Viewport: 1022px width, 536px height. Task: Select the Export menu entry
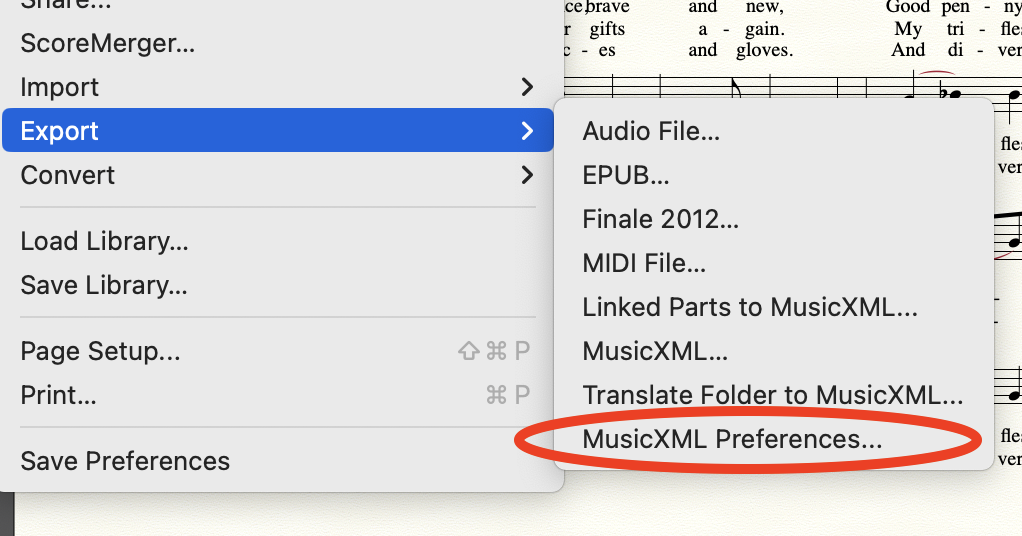(x=60, y=131)
